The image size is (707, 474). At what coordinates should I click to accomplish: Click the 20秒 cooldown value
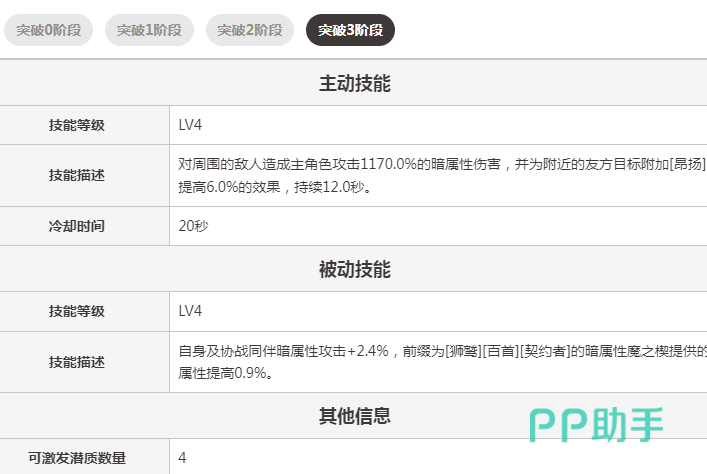194,226
